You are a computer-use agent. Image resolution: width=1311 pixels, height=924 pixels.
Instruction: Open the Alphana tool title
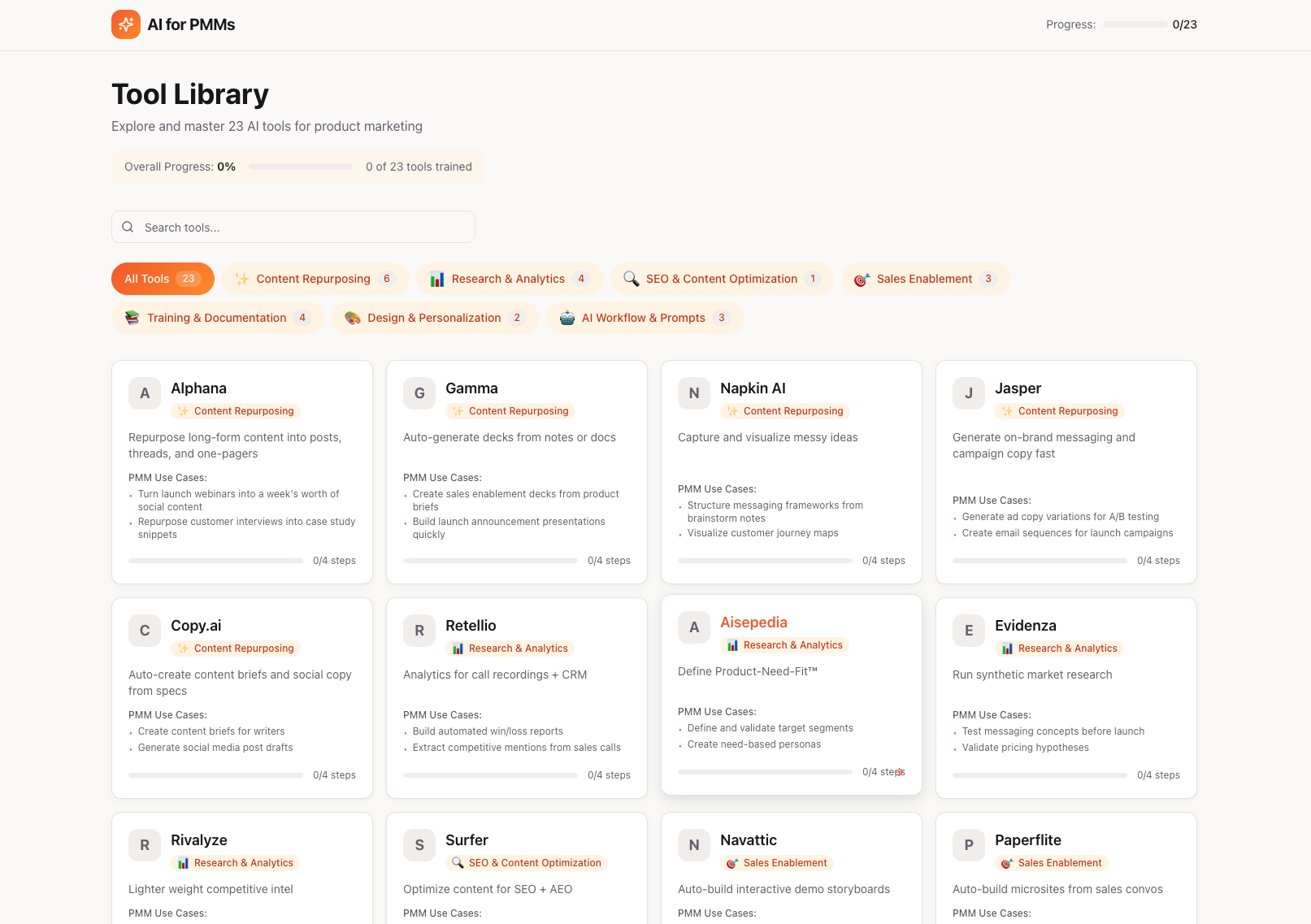pos(198,388)
